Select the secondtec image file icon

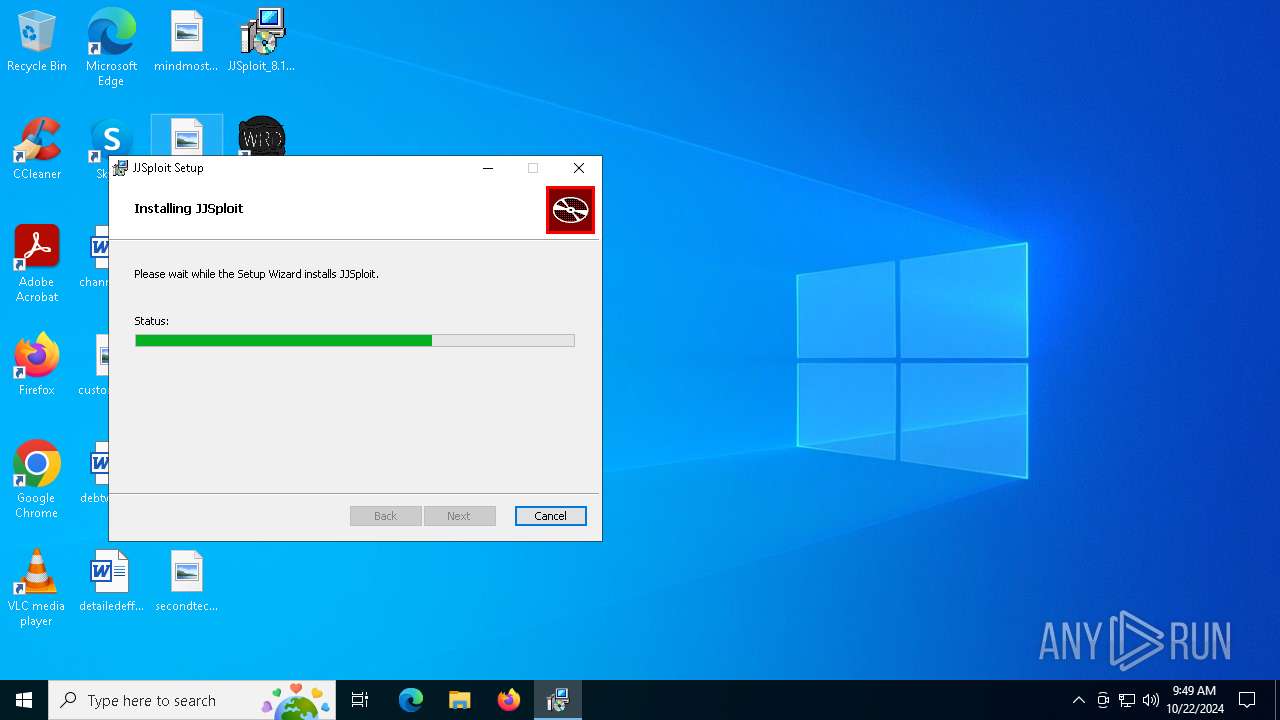click(186, 582)
